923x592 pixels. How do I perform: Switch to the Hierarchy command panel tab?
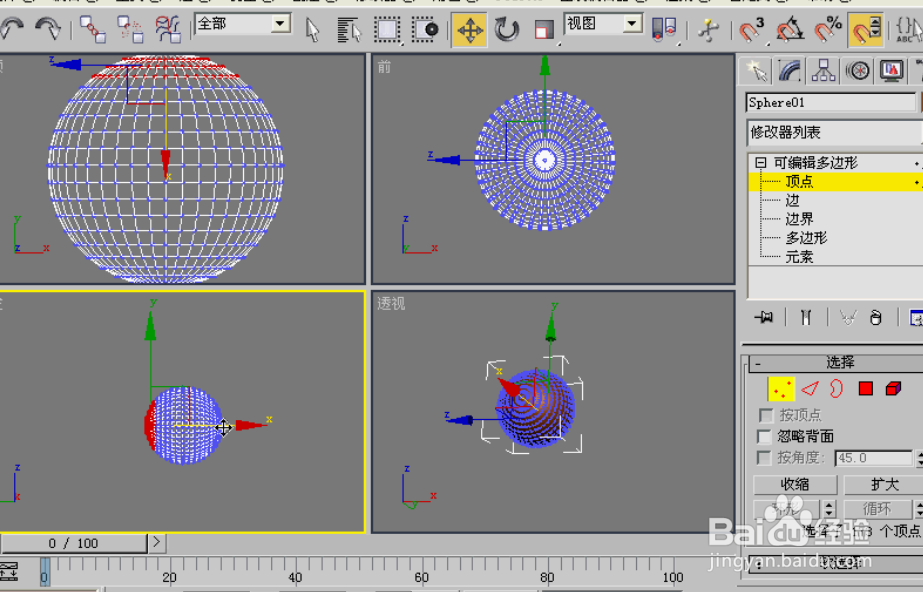(x=825, y=71)
